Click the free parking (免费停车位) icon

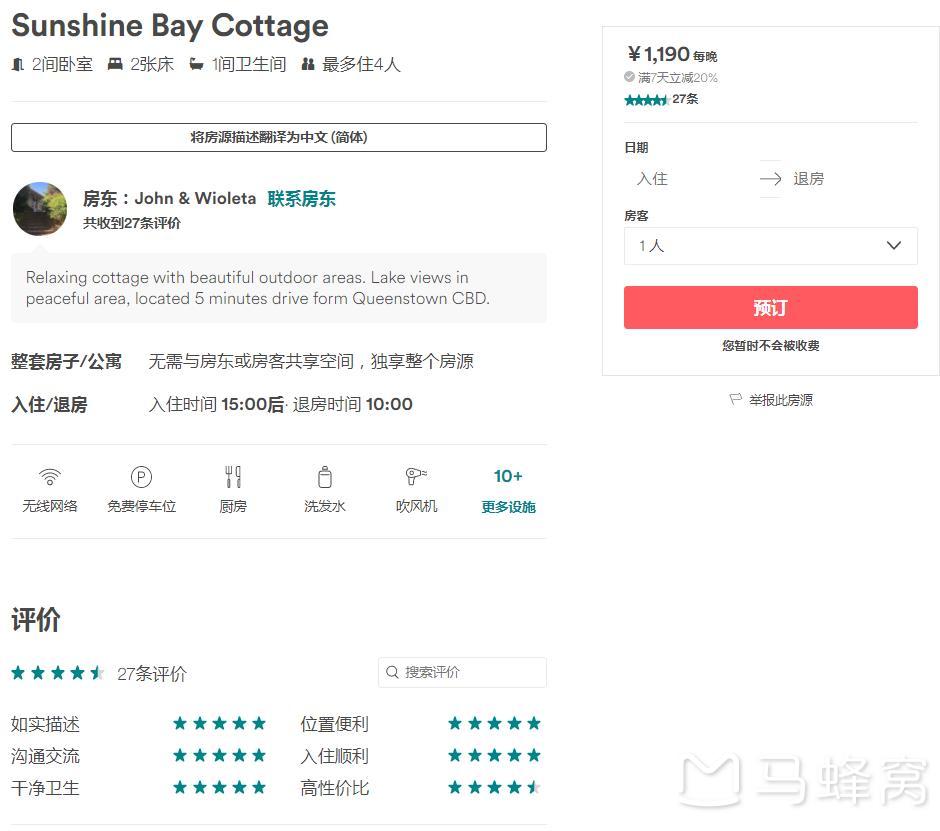click(x=141, y=477)
